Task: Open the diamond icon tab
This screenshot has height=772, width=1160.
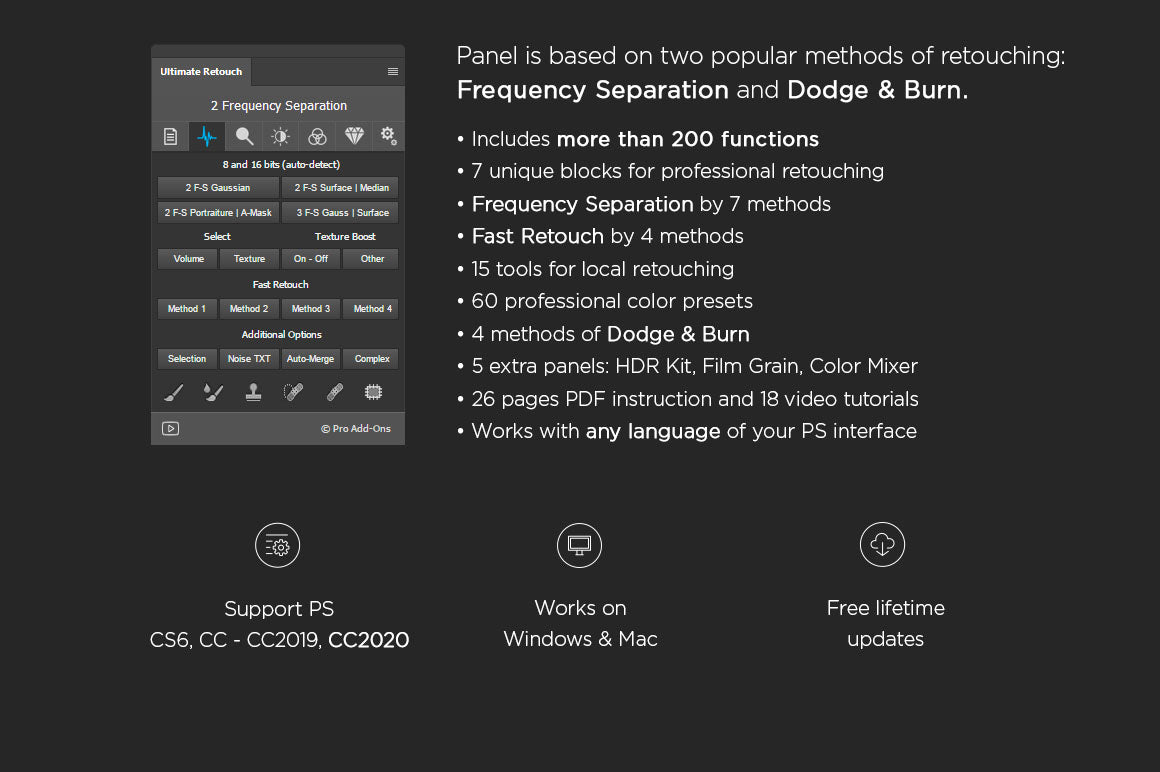Action: coord(354,136)
